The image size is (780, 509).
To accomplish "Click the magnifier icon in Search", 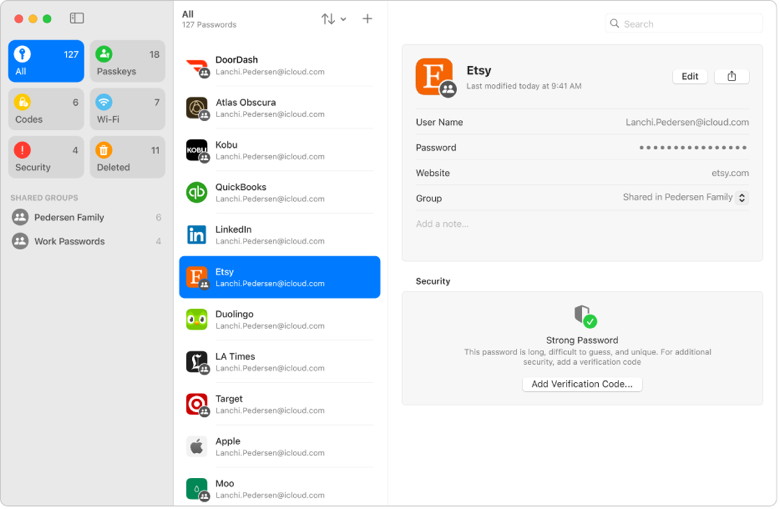I will point(614,23).
